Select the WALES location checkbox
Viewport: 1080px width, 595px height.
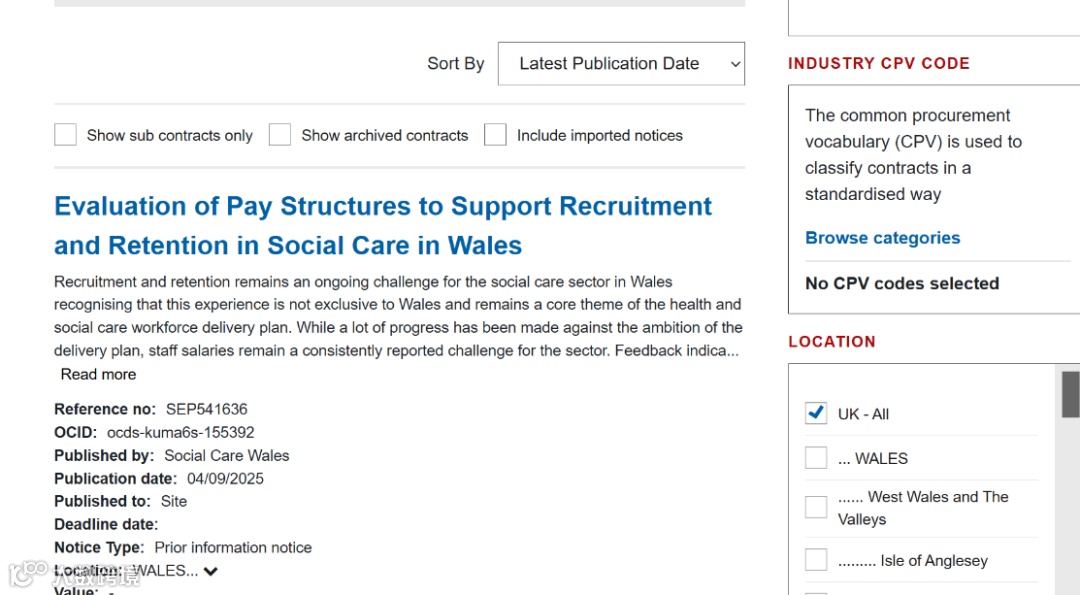(x=816, y=458)
